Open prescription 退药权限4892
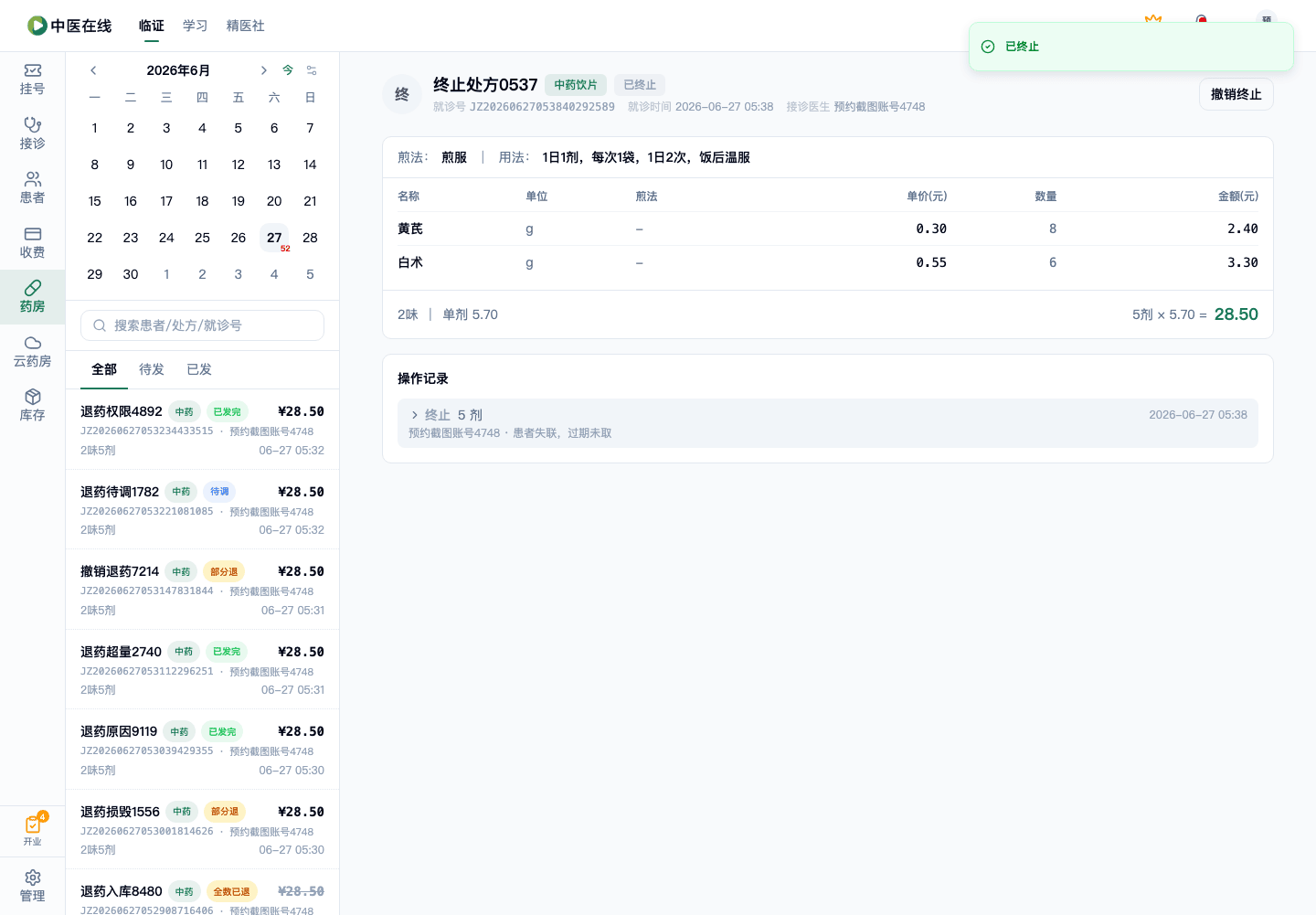Screen dimensions: 1316x915 click(202, 430)
